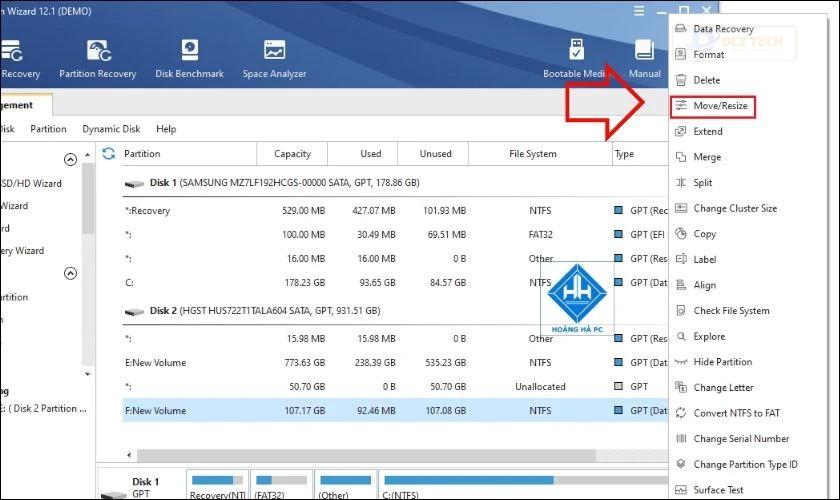Select the Disk 1 SAMSUNG header row

[x=395, y=183]
